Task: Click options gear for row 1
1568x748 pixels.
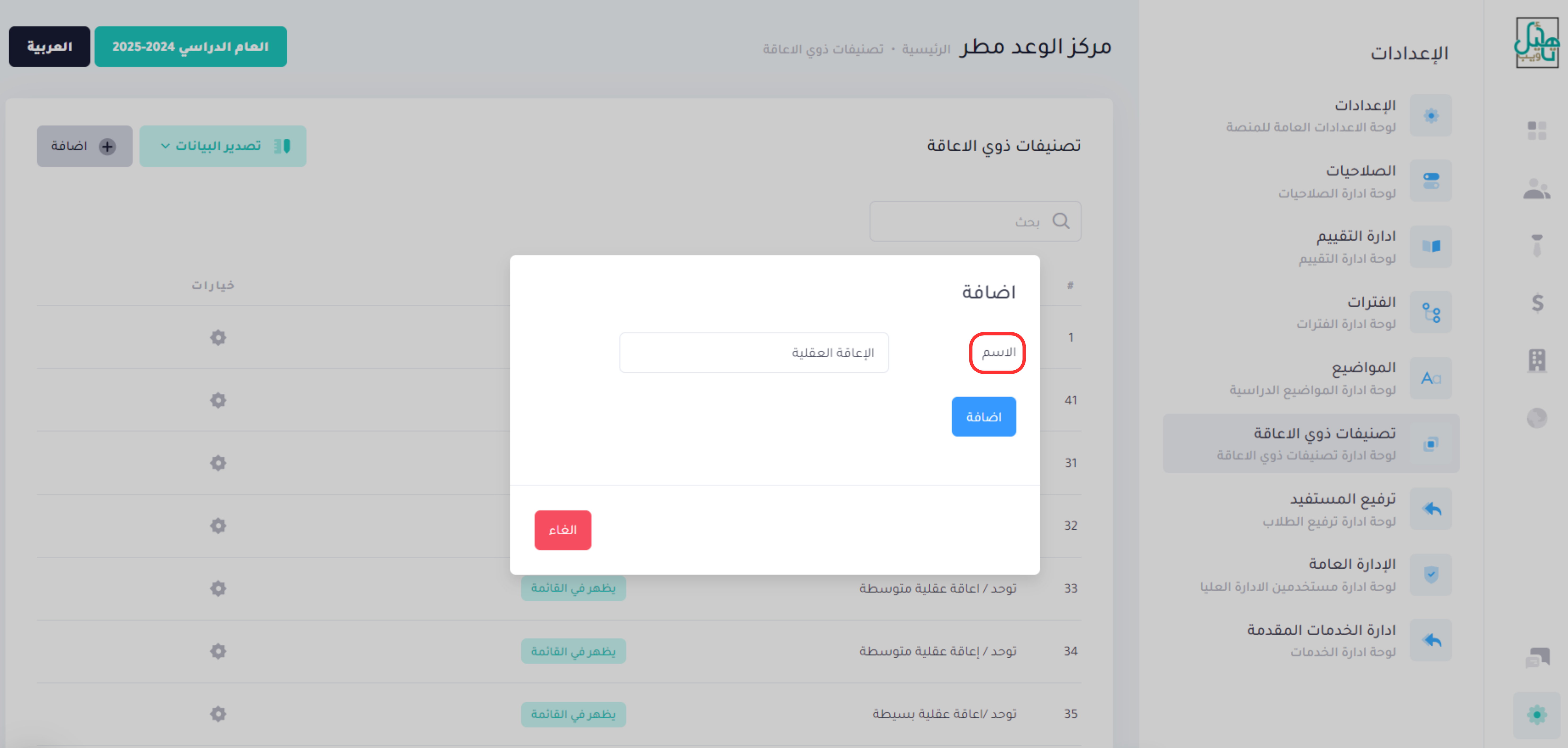Action: pos(218,337)
